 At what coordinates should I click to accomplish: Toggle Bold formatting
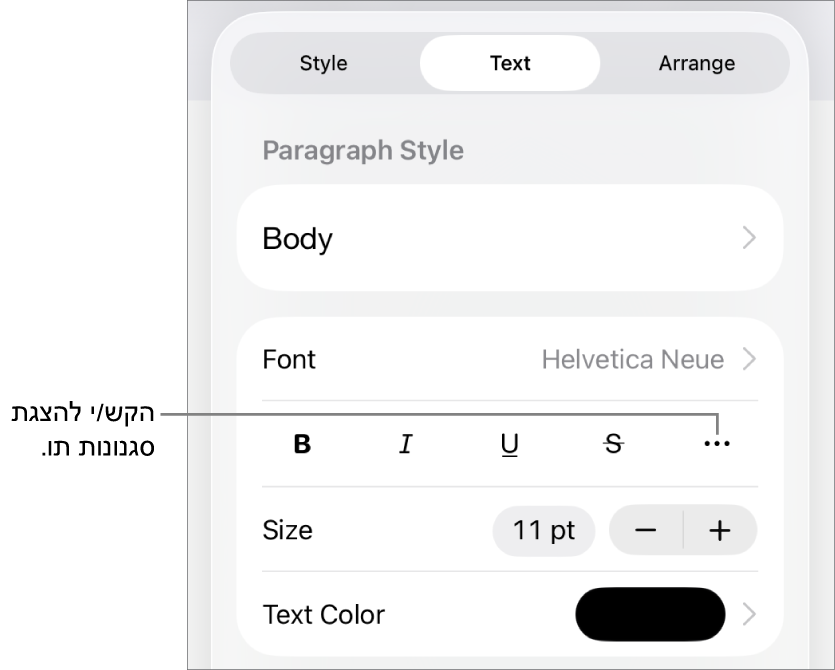(x=302, y=444)
